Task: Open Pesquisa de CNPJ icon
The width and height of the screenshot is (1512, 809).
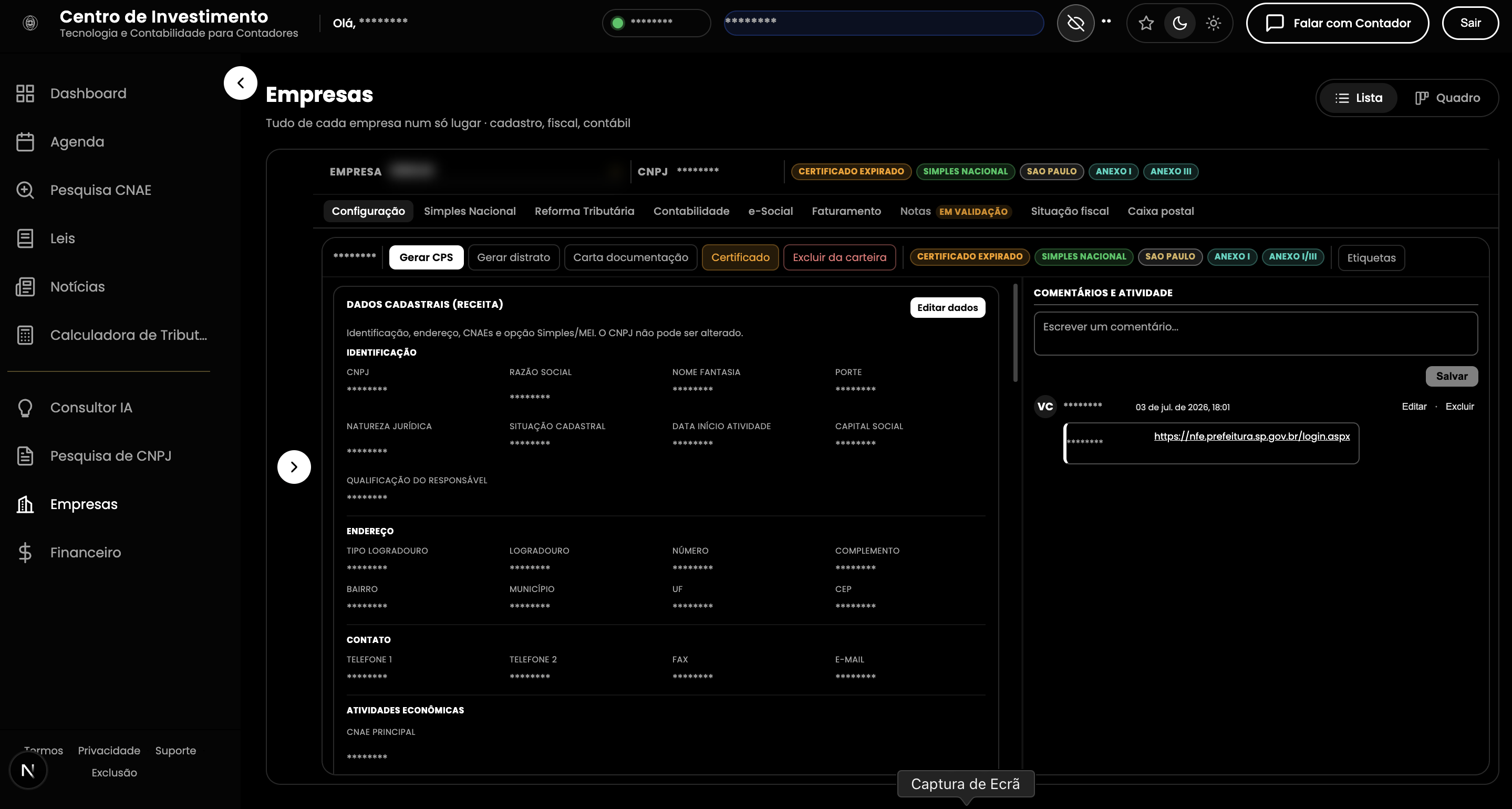Action: click(x=25, y=455)
